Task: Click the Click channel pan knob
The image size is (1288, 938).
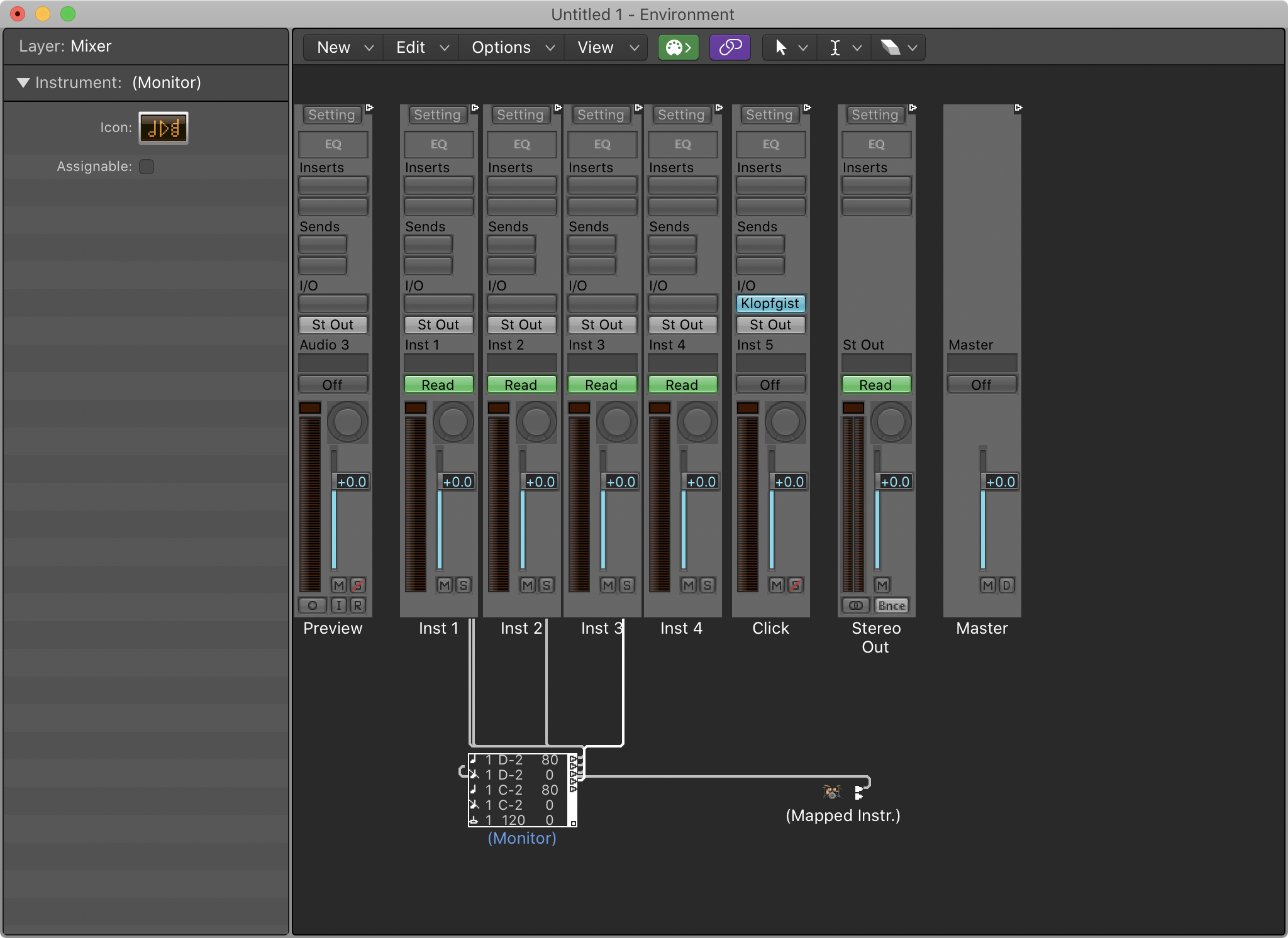Action: 786,422
